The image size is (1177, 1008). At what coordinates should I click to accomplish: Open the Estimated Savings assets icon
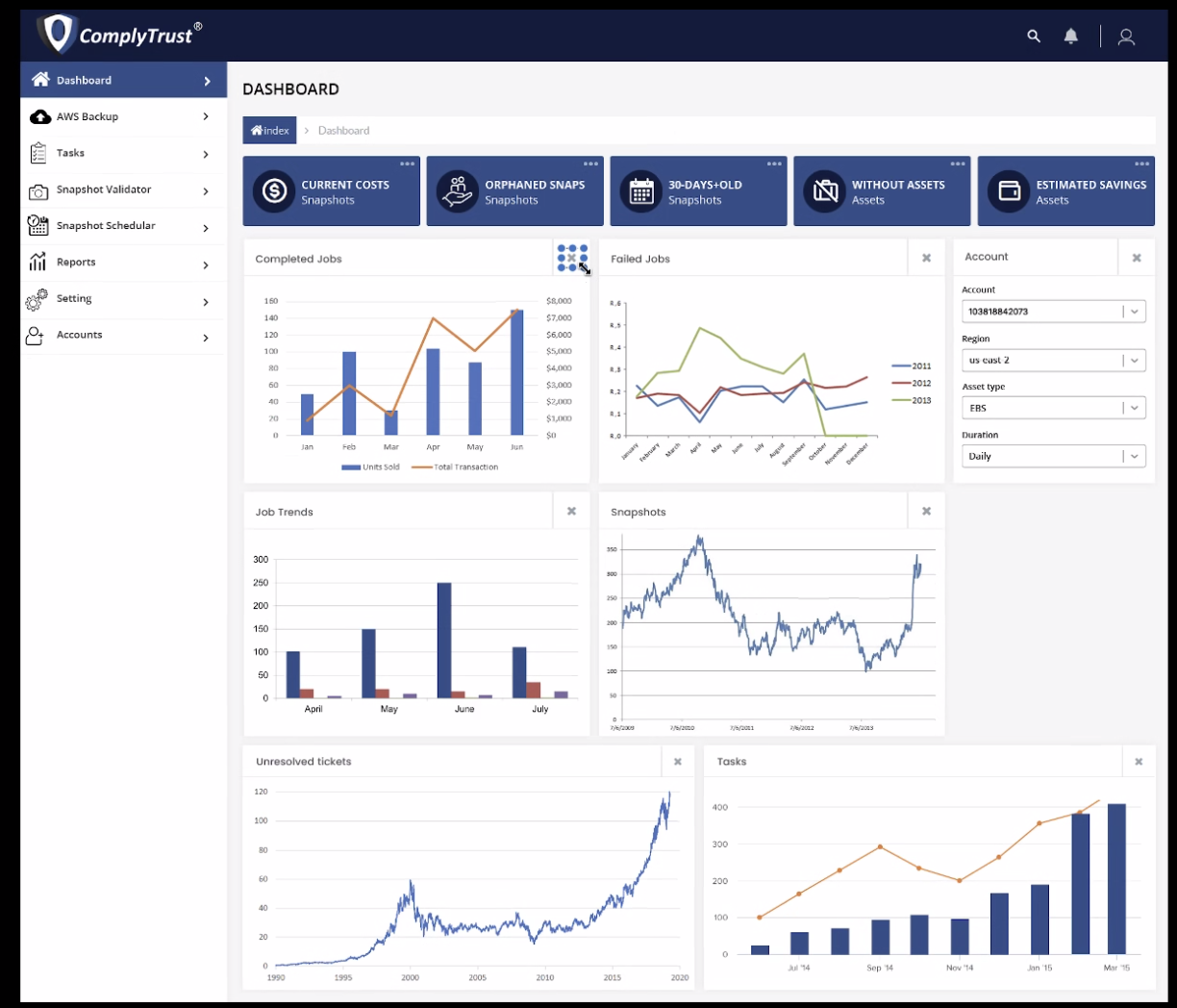1009,190
